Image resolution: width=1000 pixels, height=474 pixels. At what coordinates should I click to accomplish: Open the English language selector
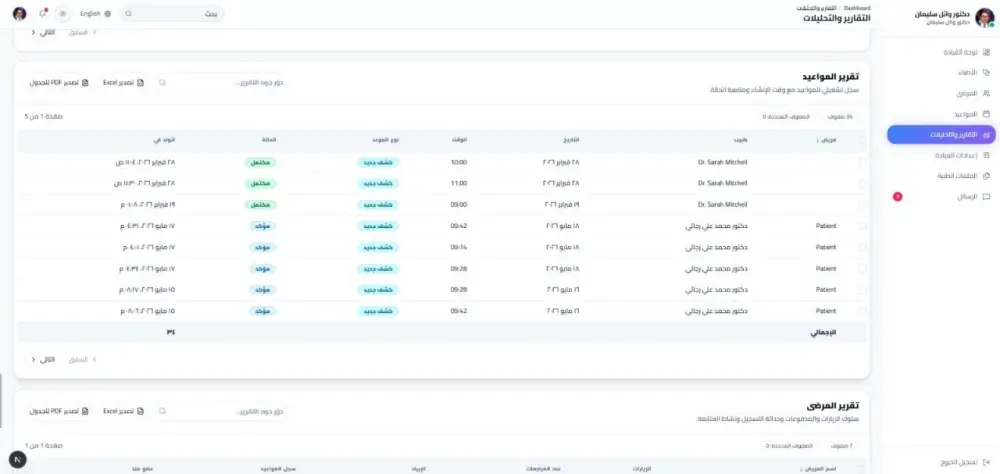click(x=96, y=13)
